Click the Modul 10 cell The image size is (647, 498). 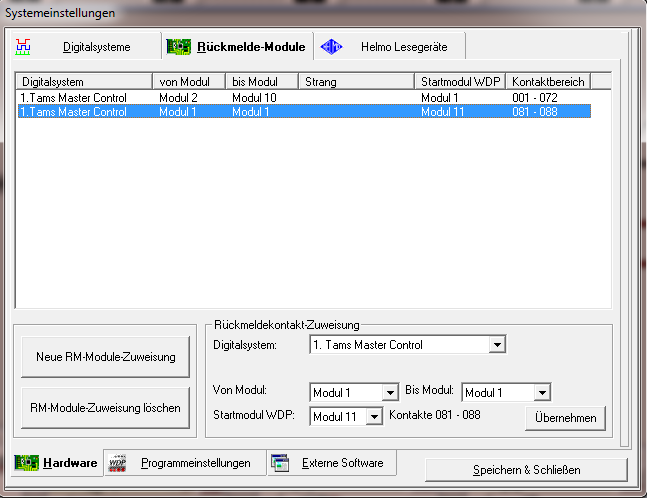pyautogui.click(x=254, y=98)
